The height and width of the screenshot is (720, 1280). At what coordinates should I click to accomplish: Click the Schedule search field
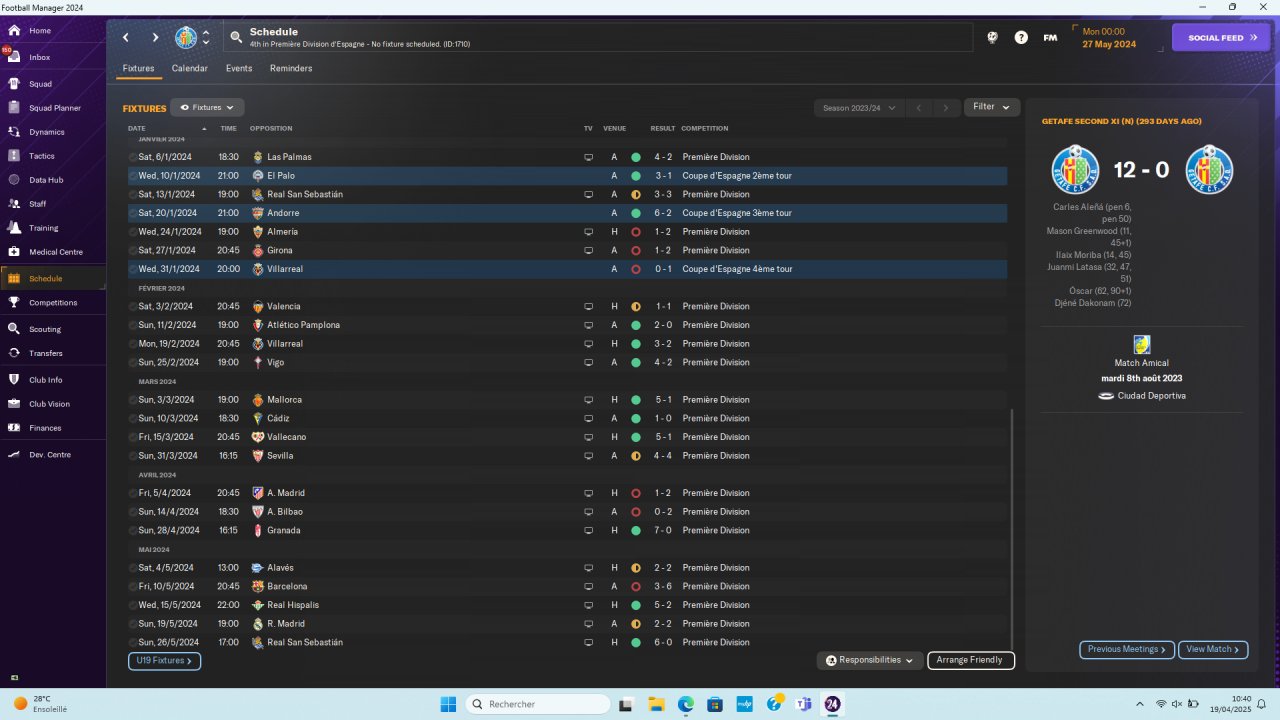pos(598,38)
